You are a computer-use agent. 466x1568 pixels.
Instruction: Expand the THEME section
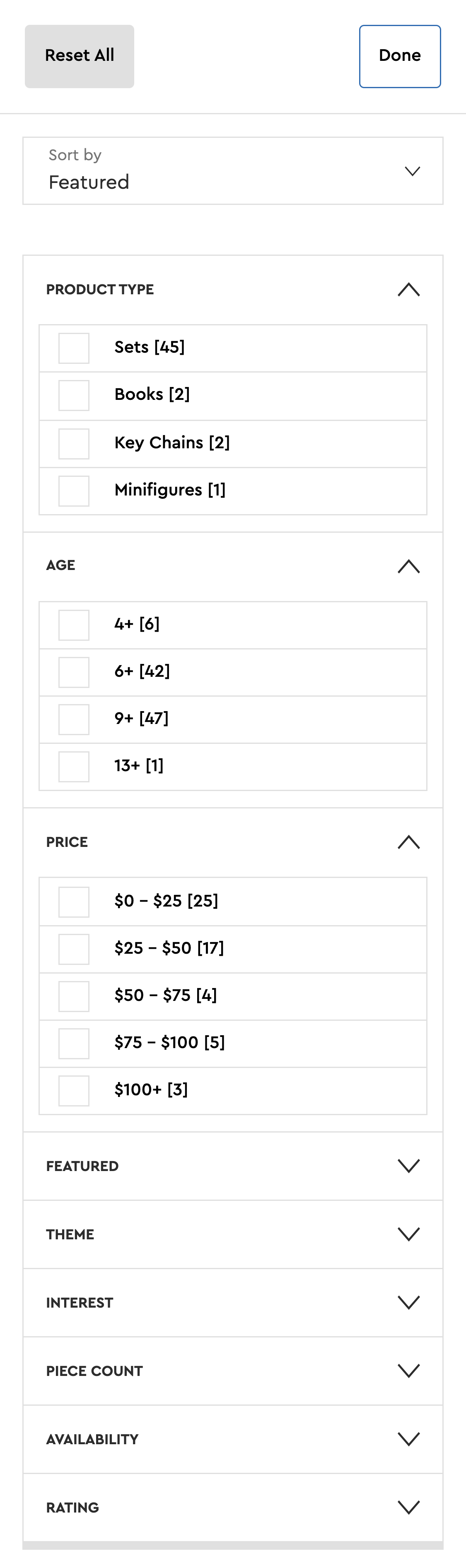pyautogui.click(x=408, y=1234)
